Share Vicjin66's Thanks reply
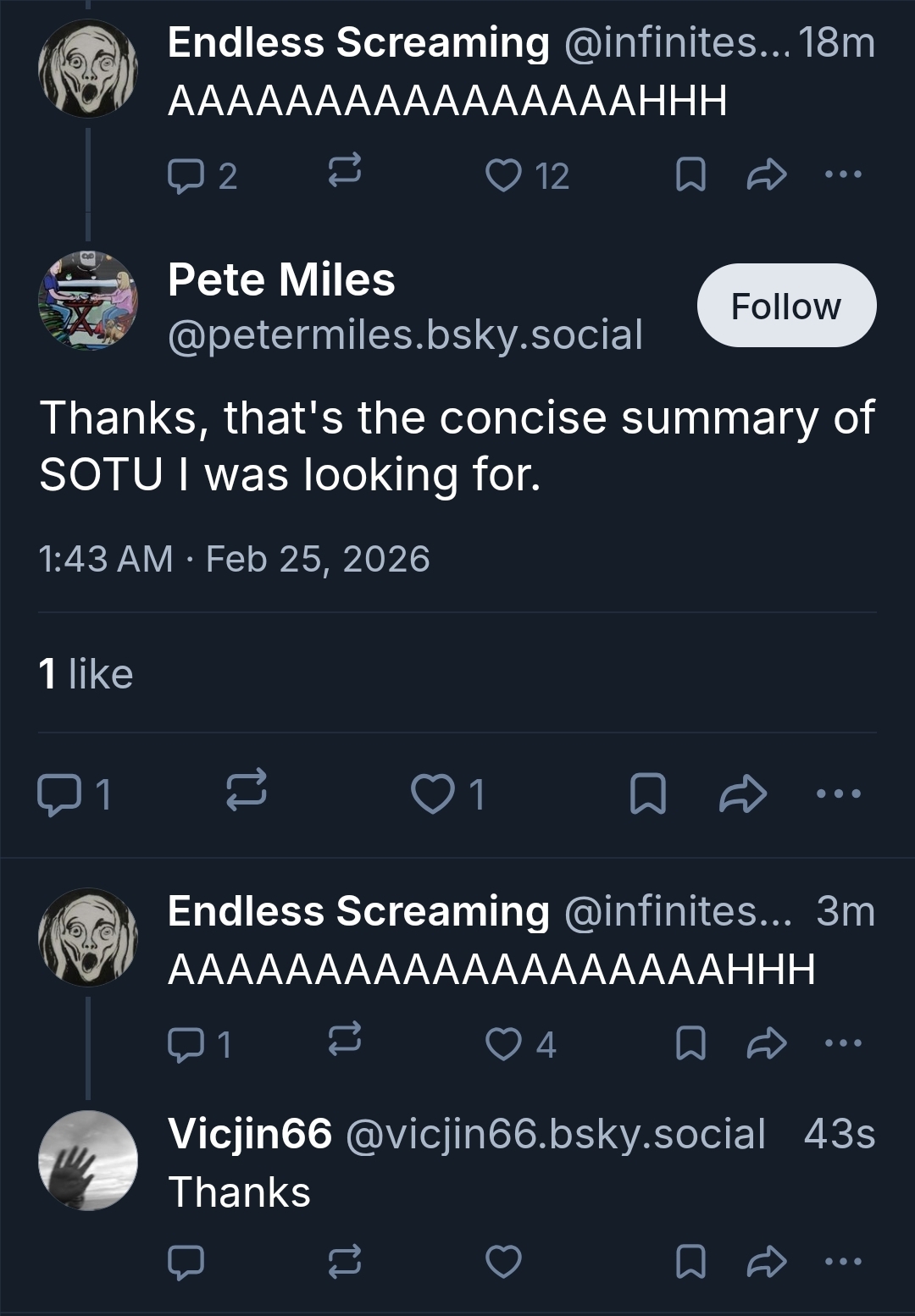 coord(767,1262)
